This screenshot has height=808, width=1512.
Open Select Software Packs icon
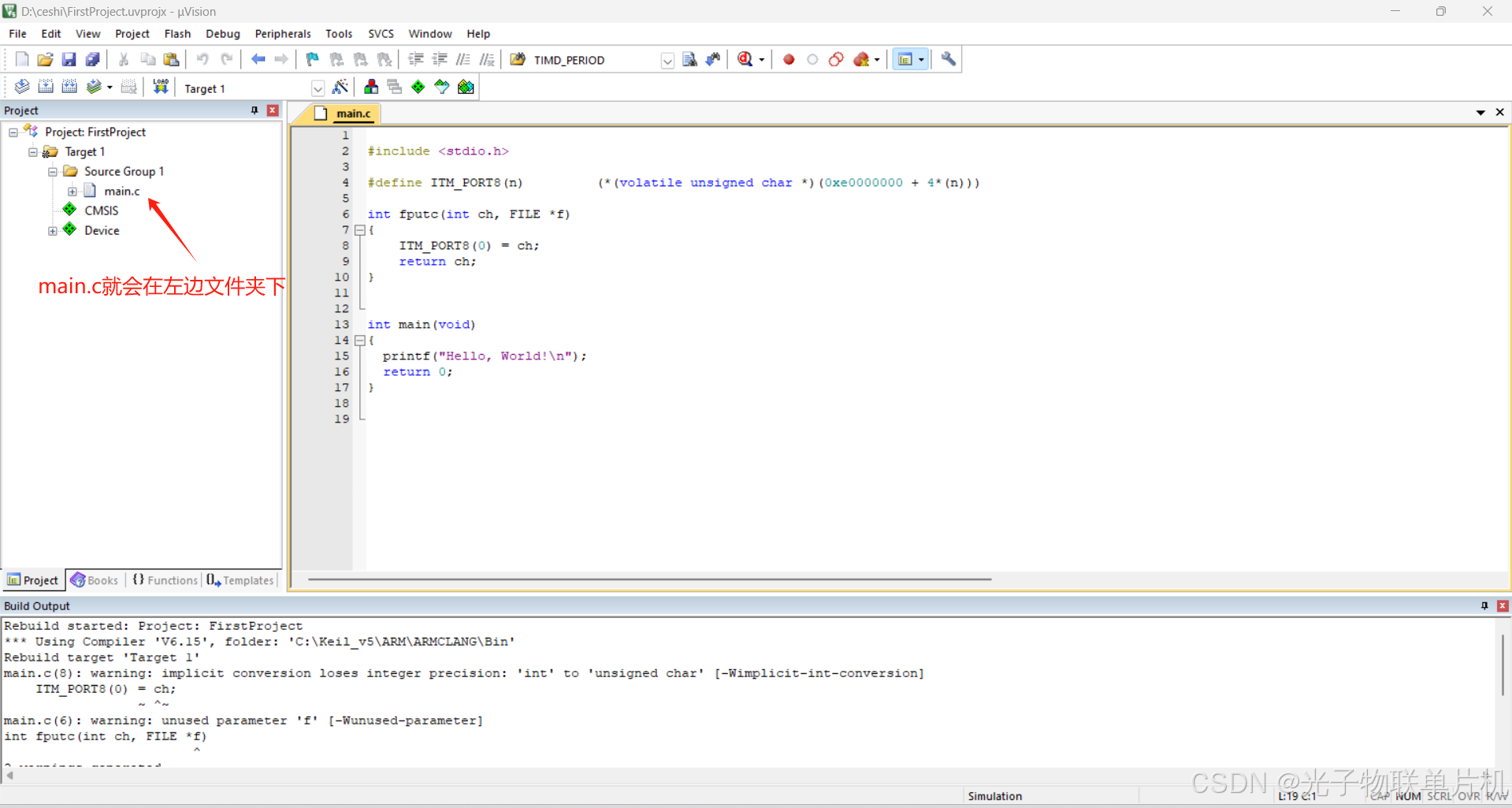click(x=442, y=87)
